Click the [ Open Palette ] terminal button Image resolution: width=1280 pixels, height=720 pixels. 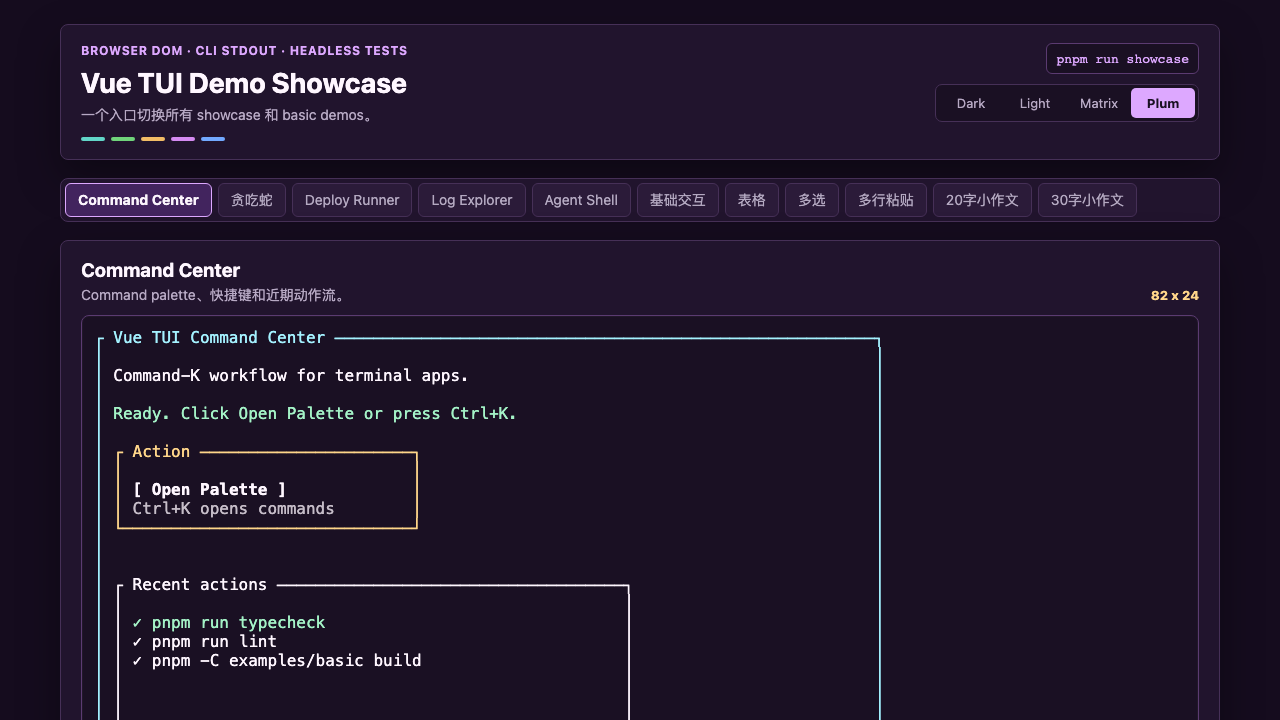210,489
